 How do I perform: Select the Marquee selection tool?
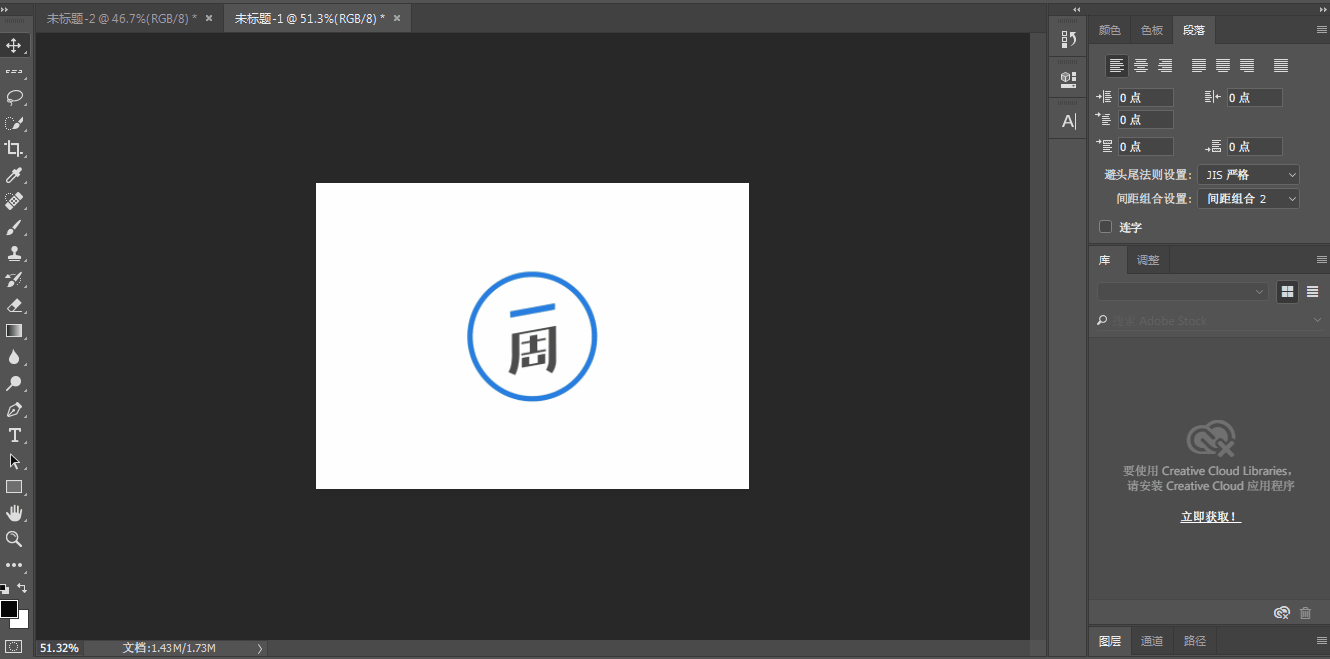point(14,72)
